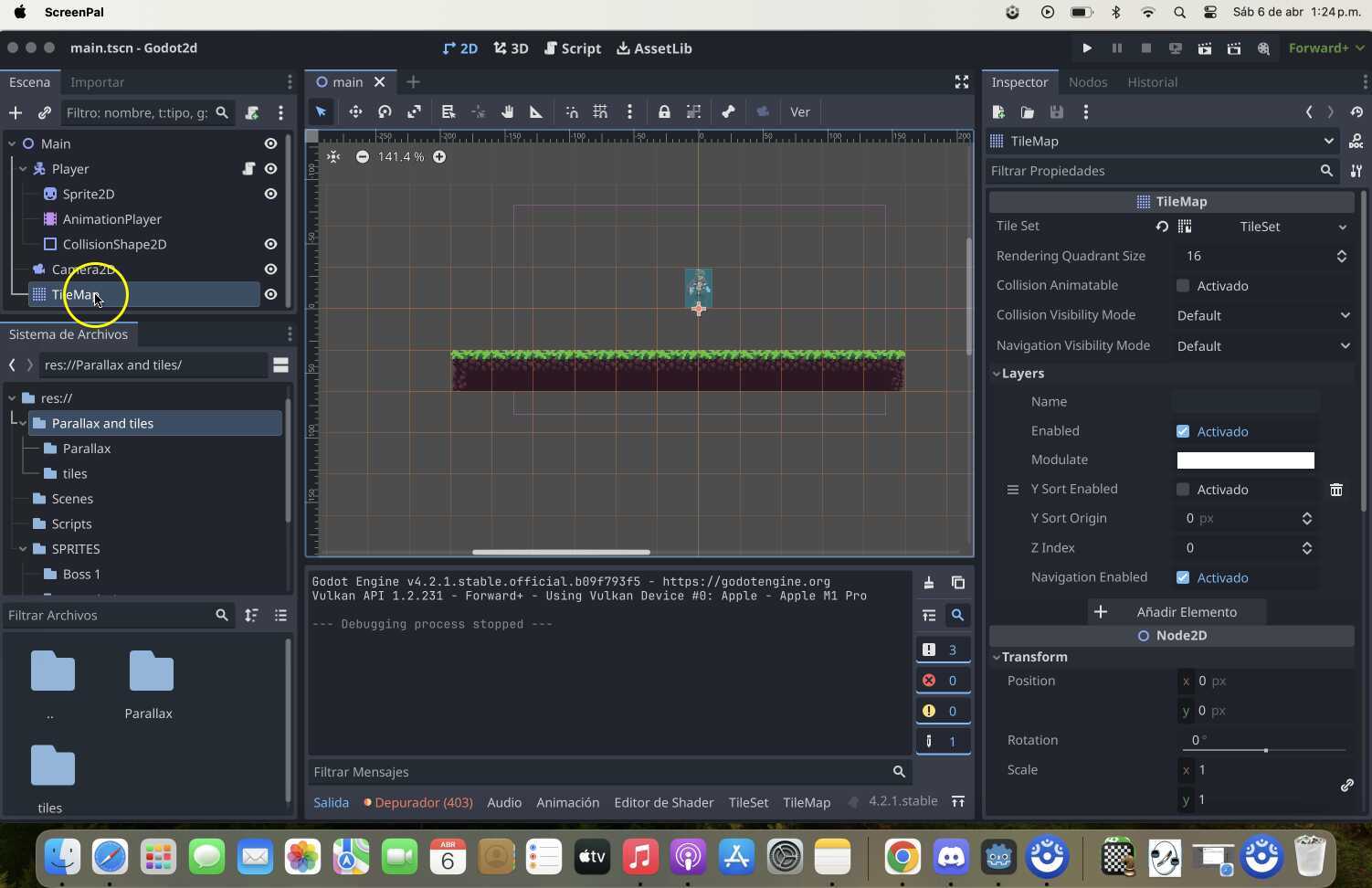The height and width of the screenshot is (888, 1372).
Task: Toggle distraction-free fullscreen mode
Action: 962,82
